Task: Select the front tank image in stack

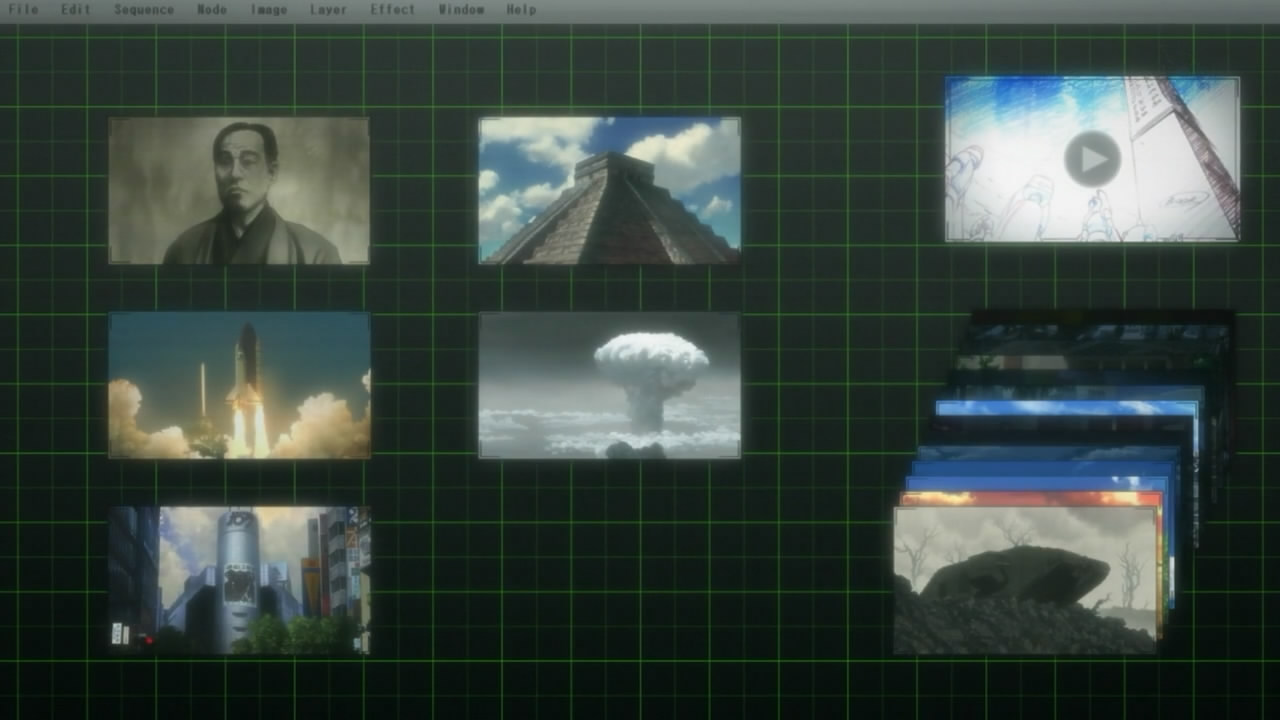Action: click(x=1025, y=581)
